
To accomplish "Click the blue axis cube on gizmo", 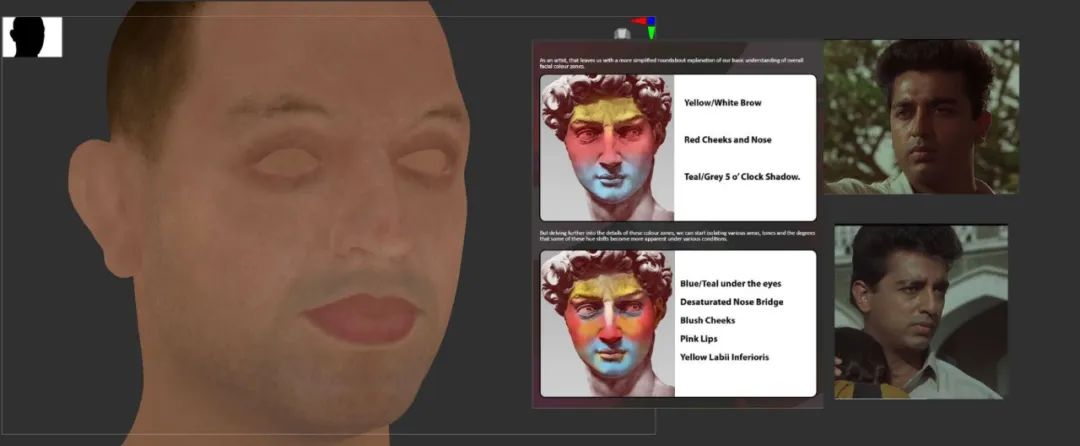I will coord(650,20).
